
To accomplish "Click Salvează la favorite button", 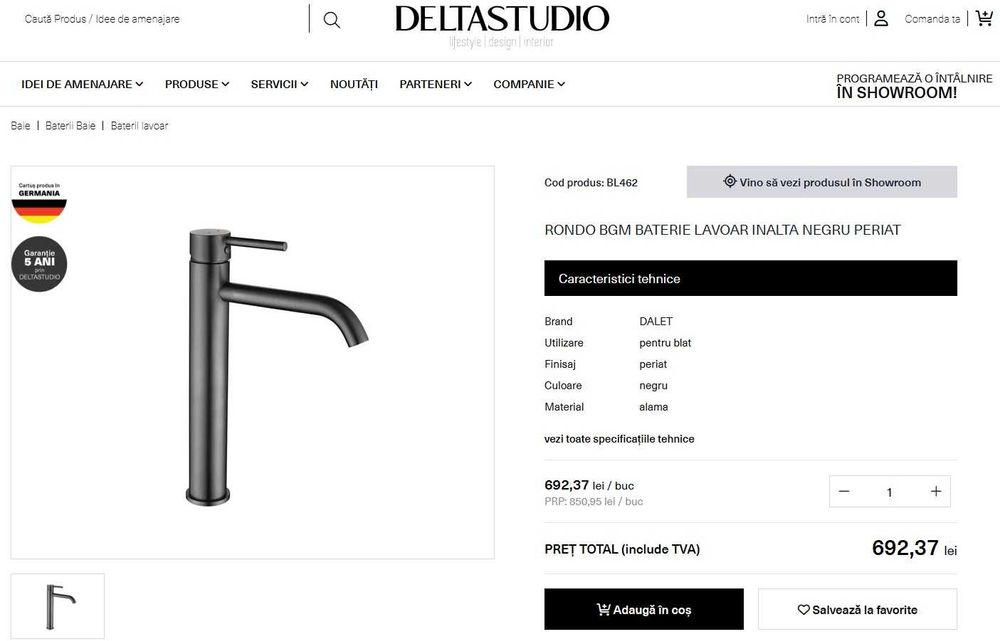I will pos(857,609).
